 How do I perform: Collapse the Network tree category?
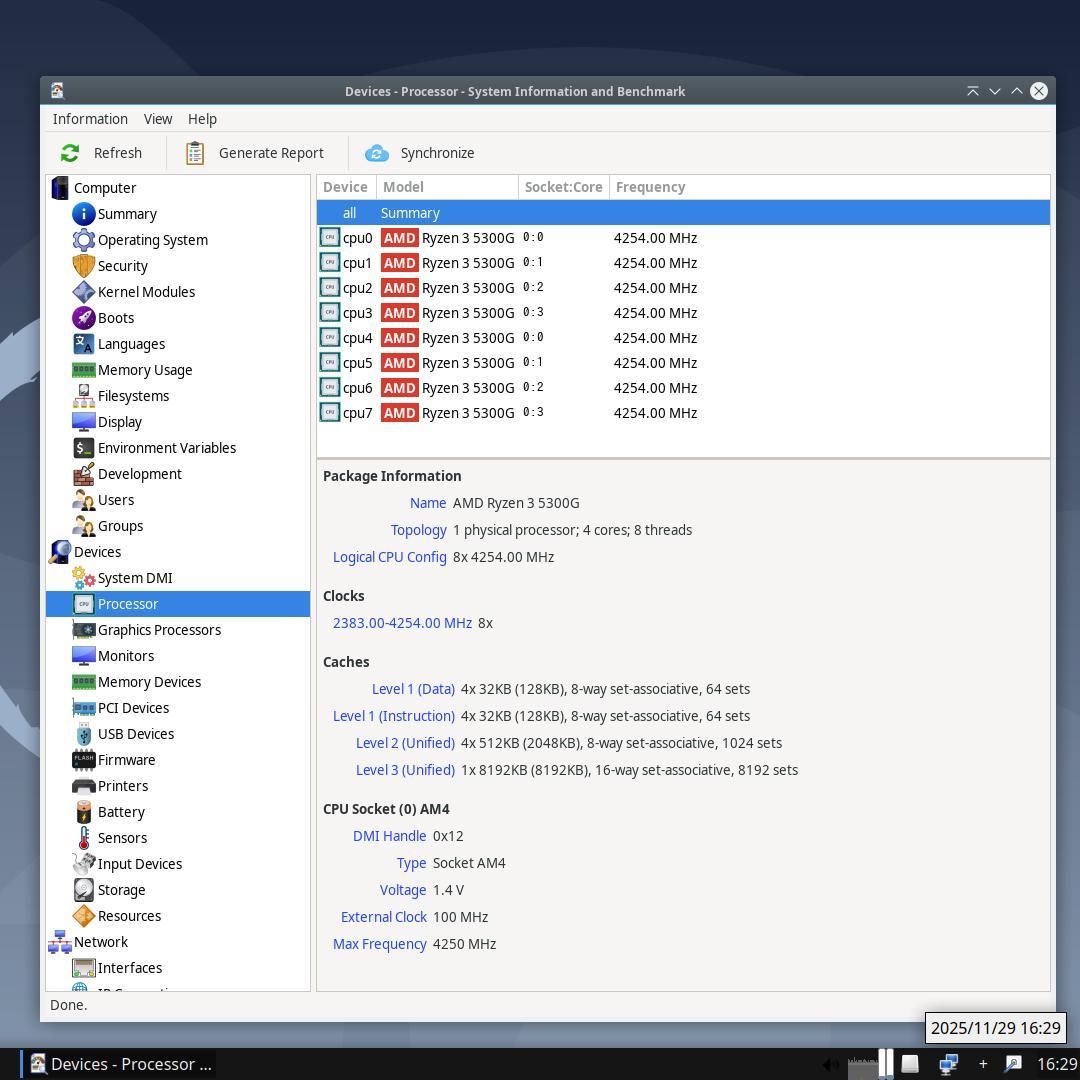60,942
